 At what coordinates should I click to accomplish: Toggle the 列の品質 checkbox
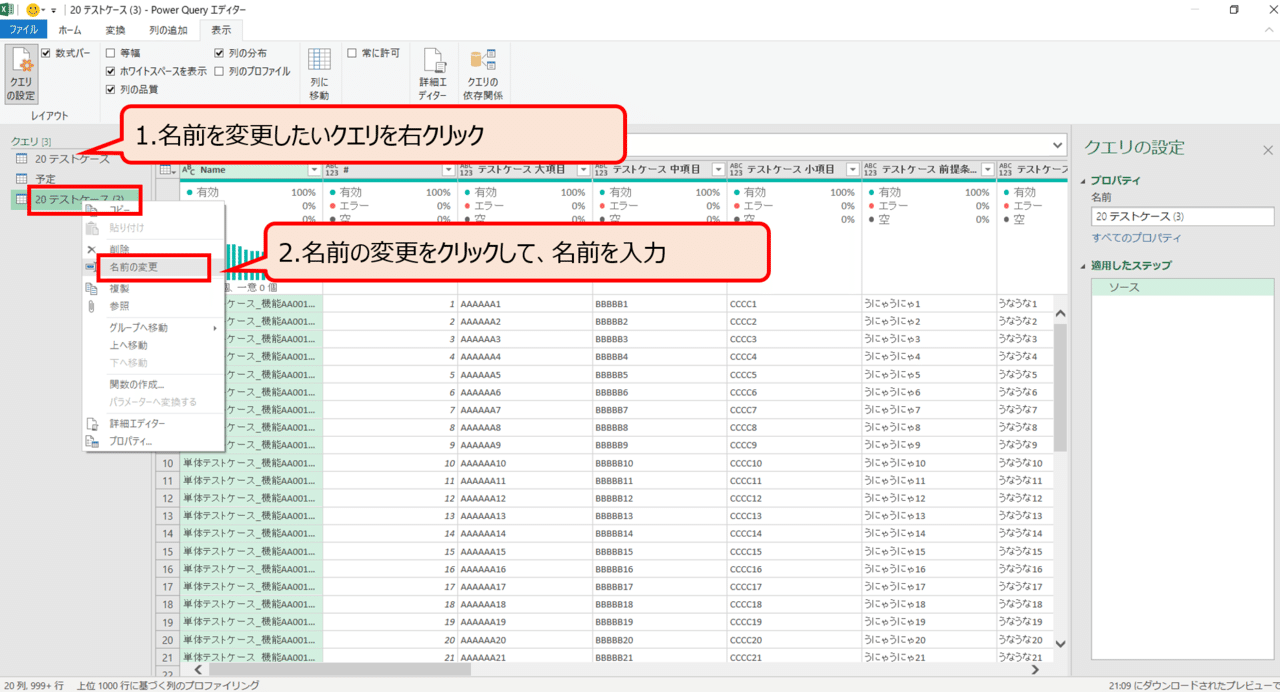click(110, 89)
